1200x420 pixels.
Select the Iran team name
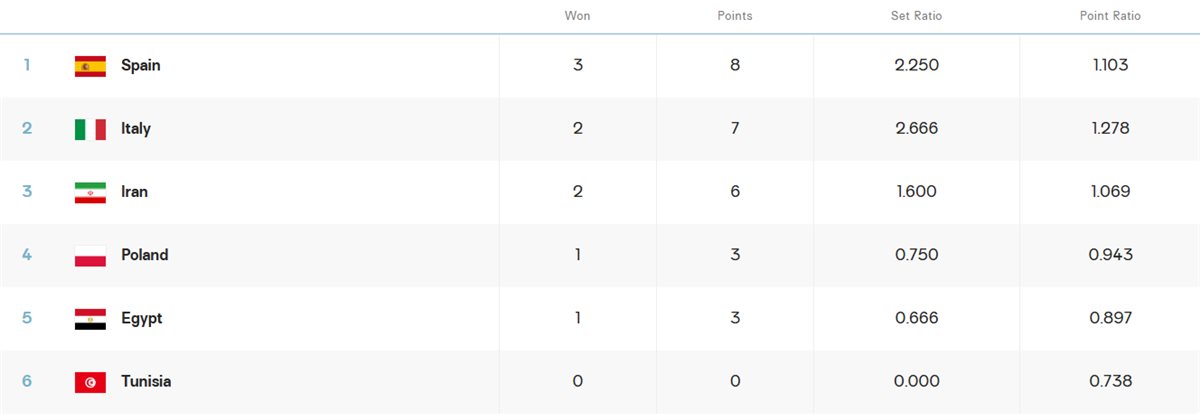[x=134, y=192]
